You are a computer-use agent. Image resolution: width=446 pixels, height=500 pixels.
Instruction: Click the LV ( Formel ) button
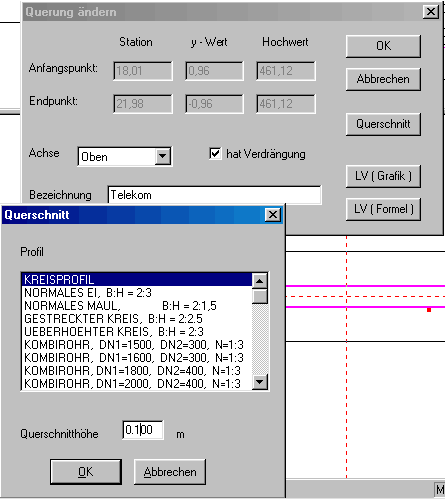click(383, 209)
